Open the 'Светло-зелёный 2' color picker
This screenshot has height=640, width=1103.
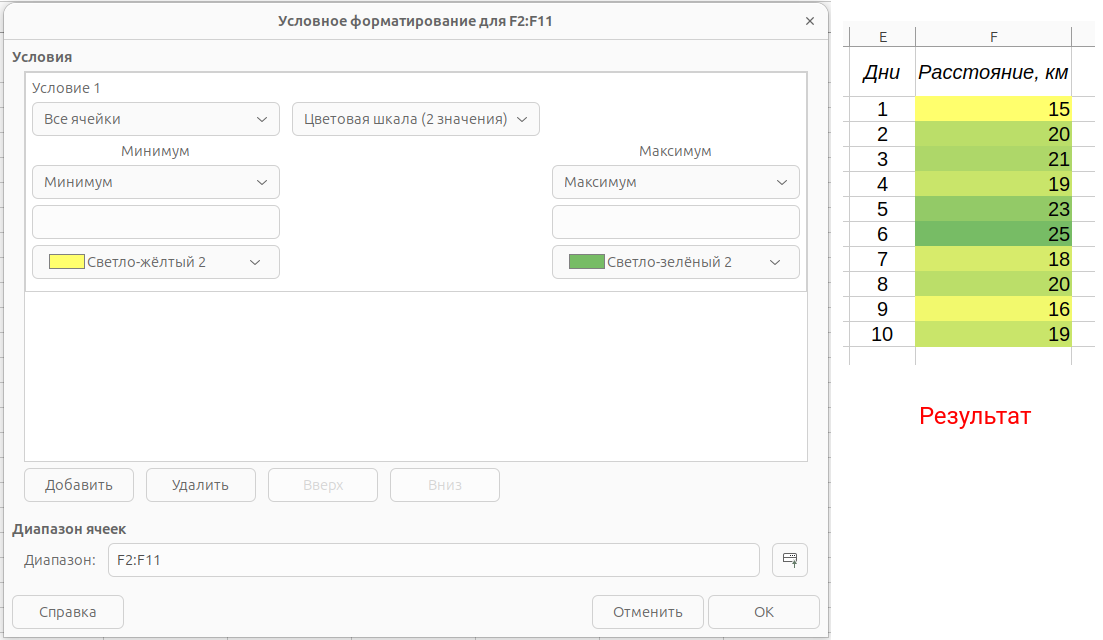675,262
